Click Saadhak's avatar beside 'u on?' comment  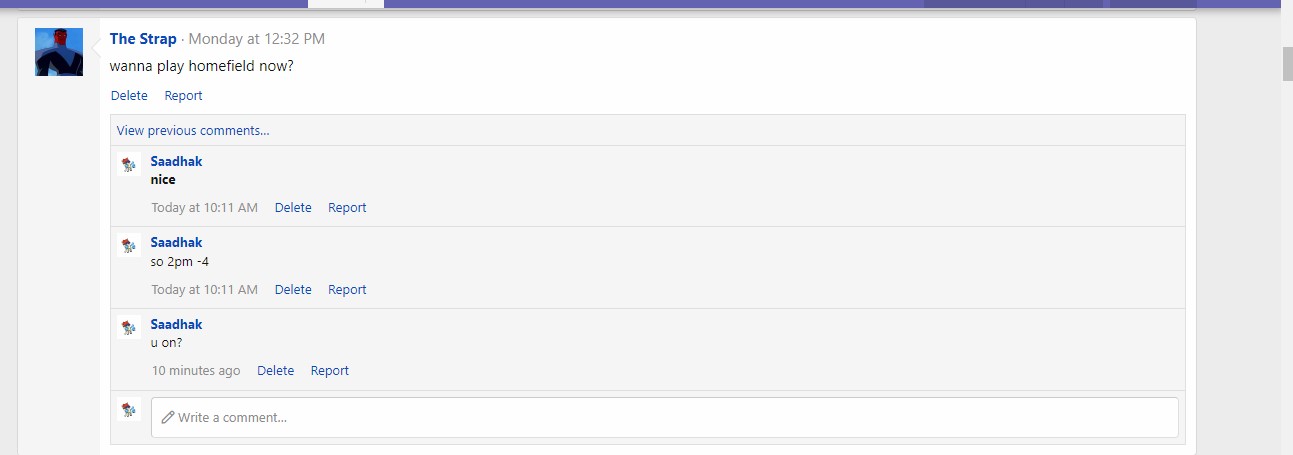pyautogui.click(x=128, y=327)
